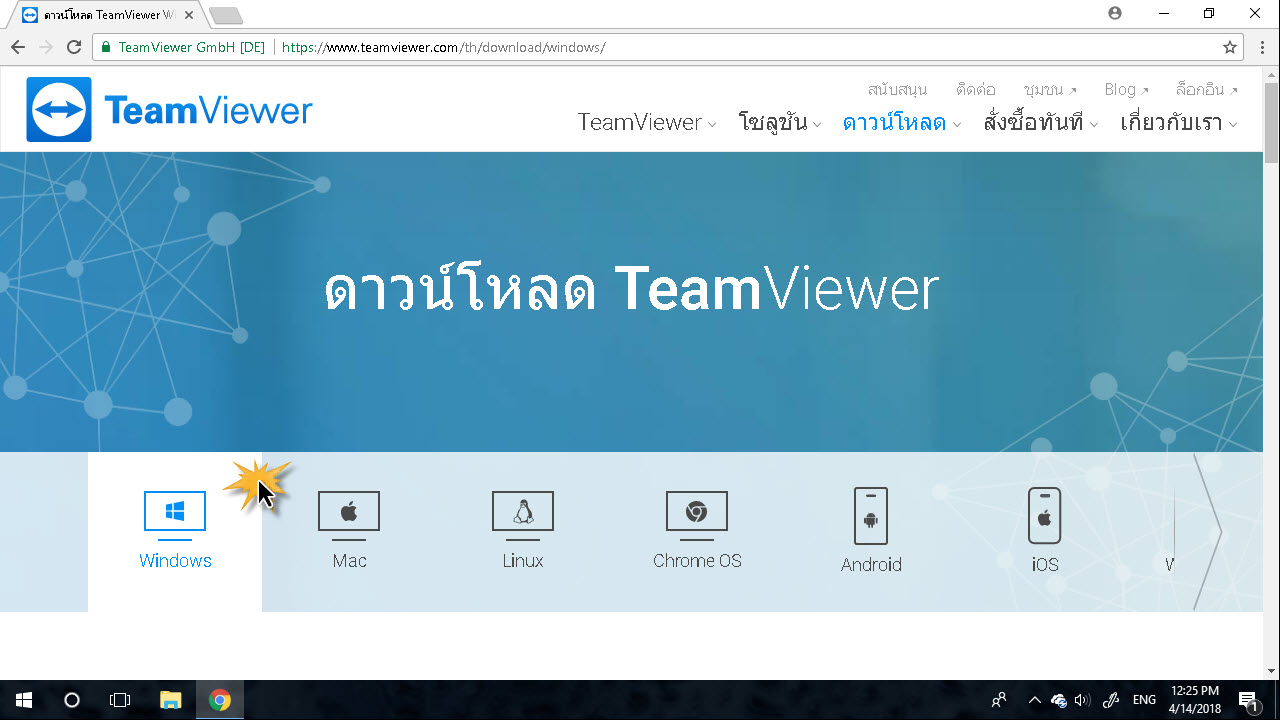Show more platforms with right arrow

1208,532
